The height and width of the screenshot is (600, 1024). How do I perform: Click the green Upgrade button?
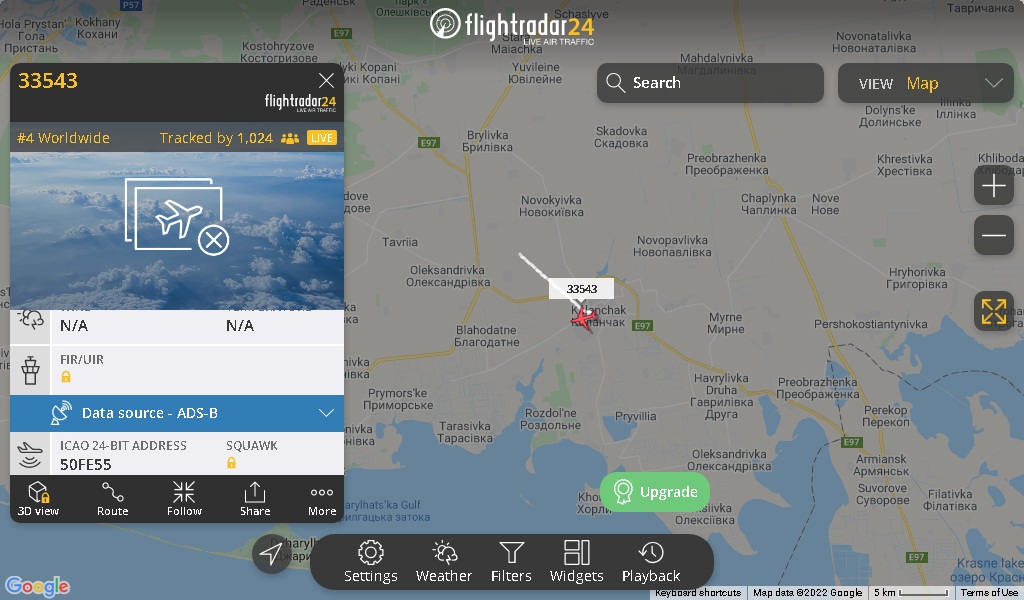point(655,492)
